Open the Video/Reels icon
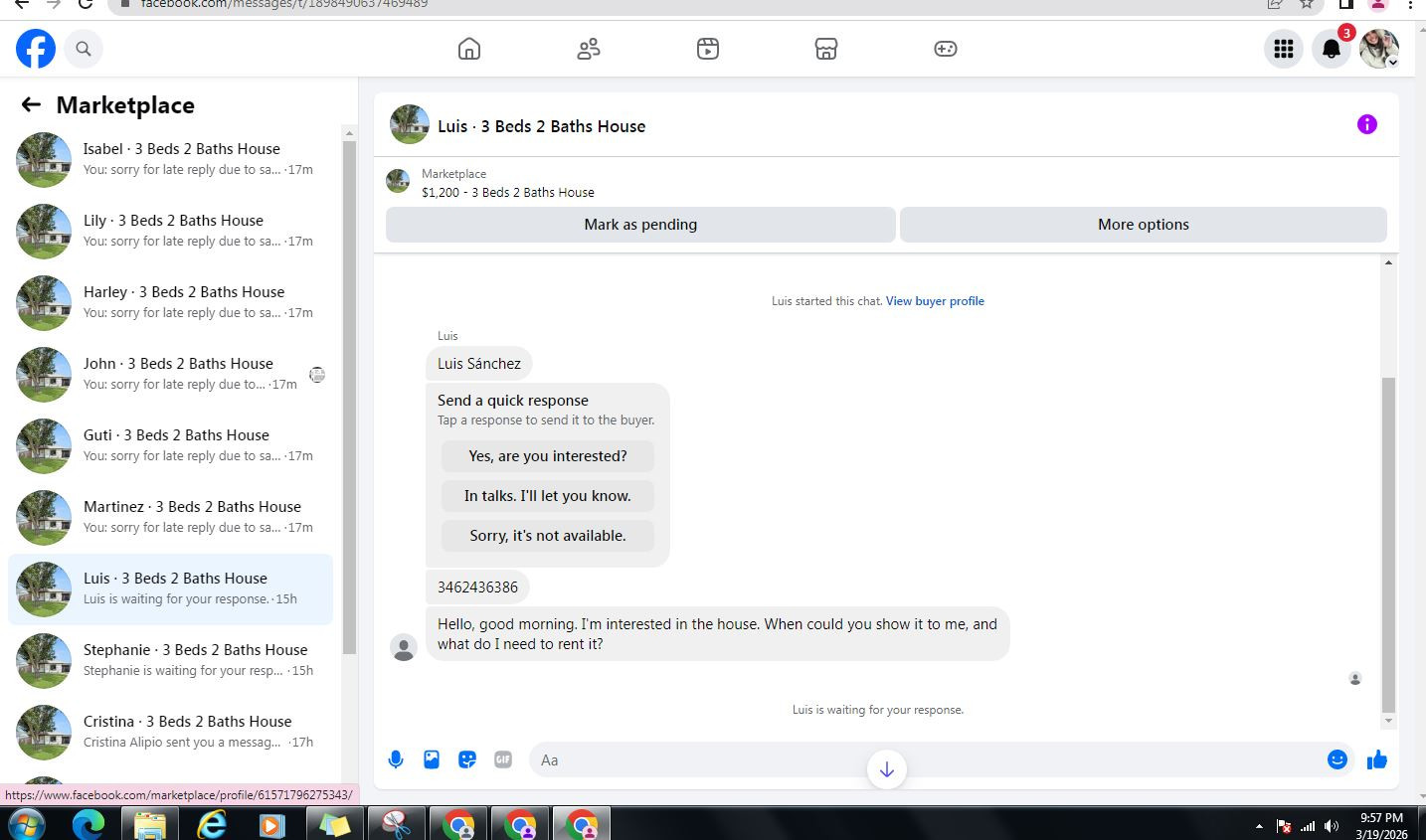Viewport: 1426px width, 840px height. point(708,49)
